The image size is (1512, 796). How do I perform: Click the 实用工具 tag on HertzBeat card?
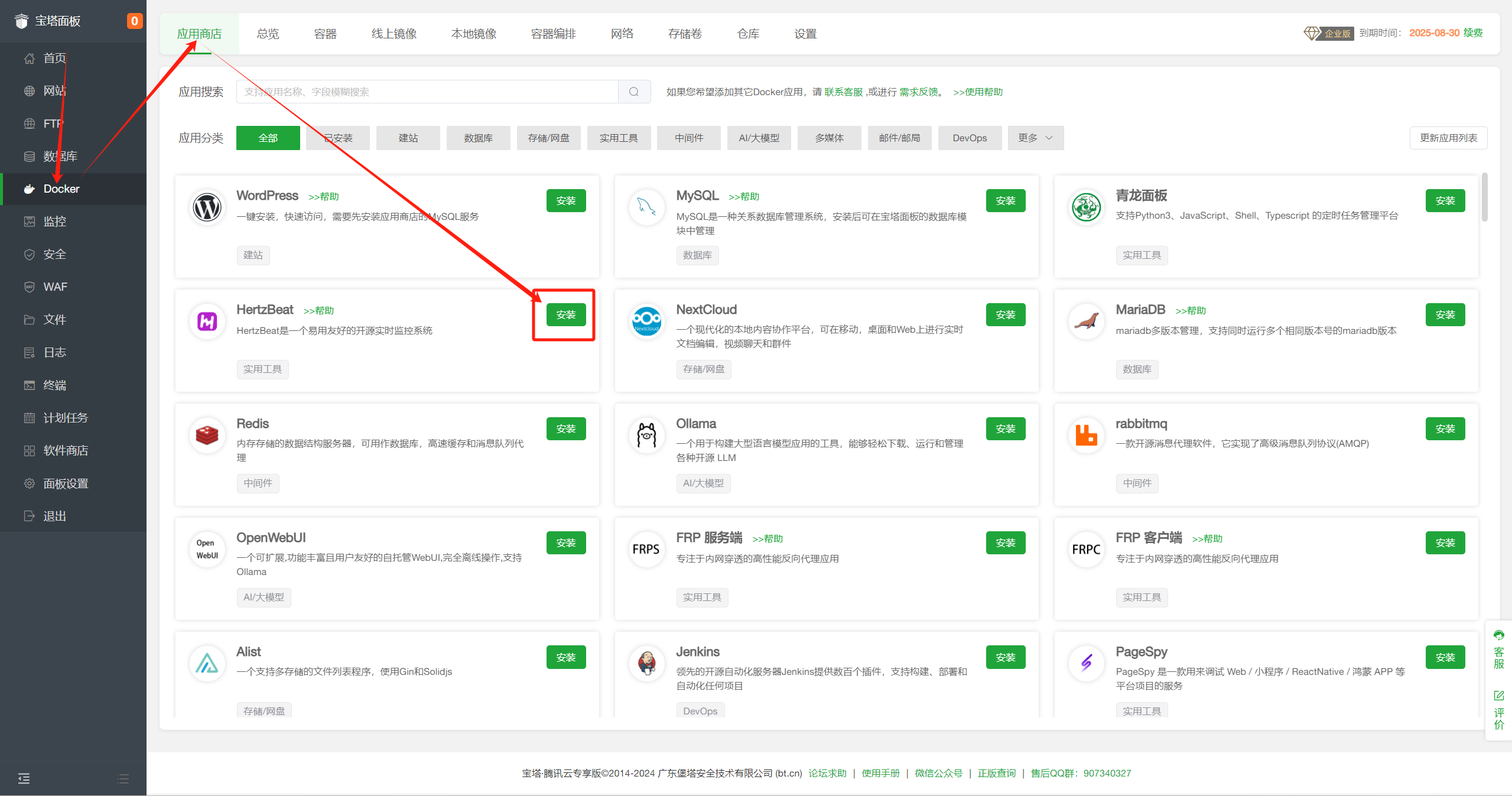click(262, 369)
